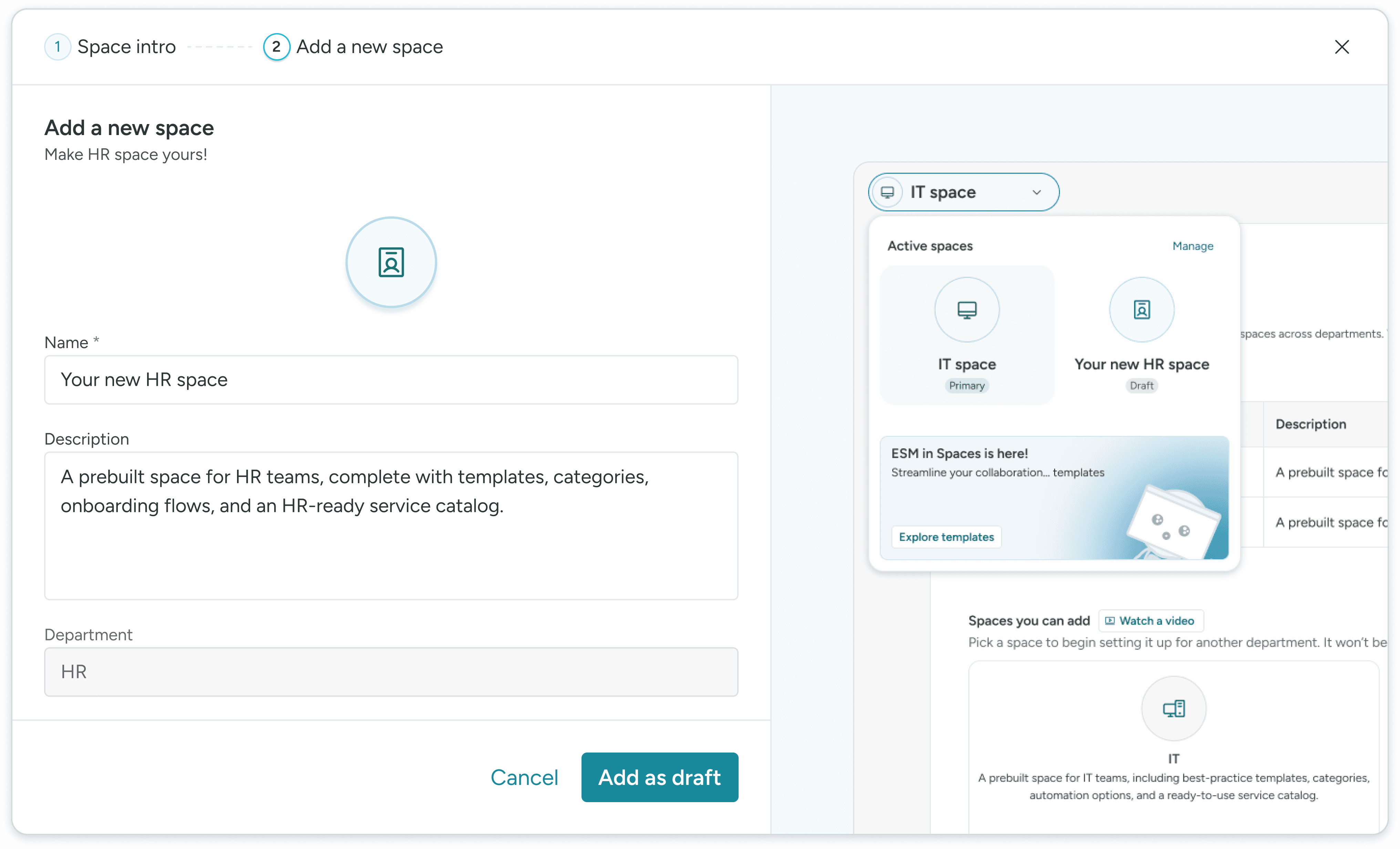Click the Department field showing HR

pyautogui.click(x=391, y=672)
